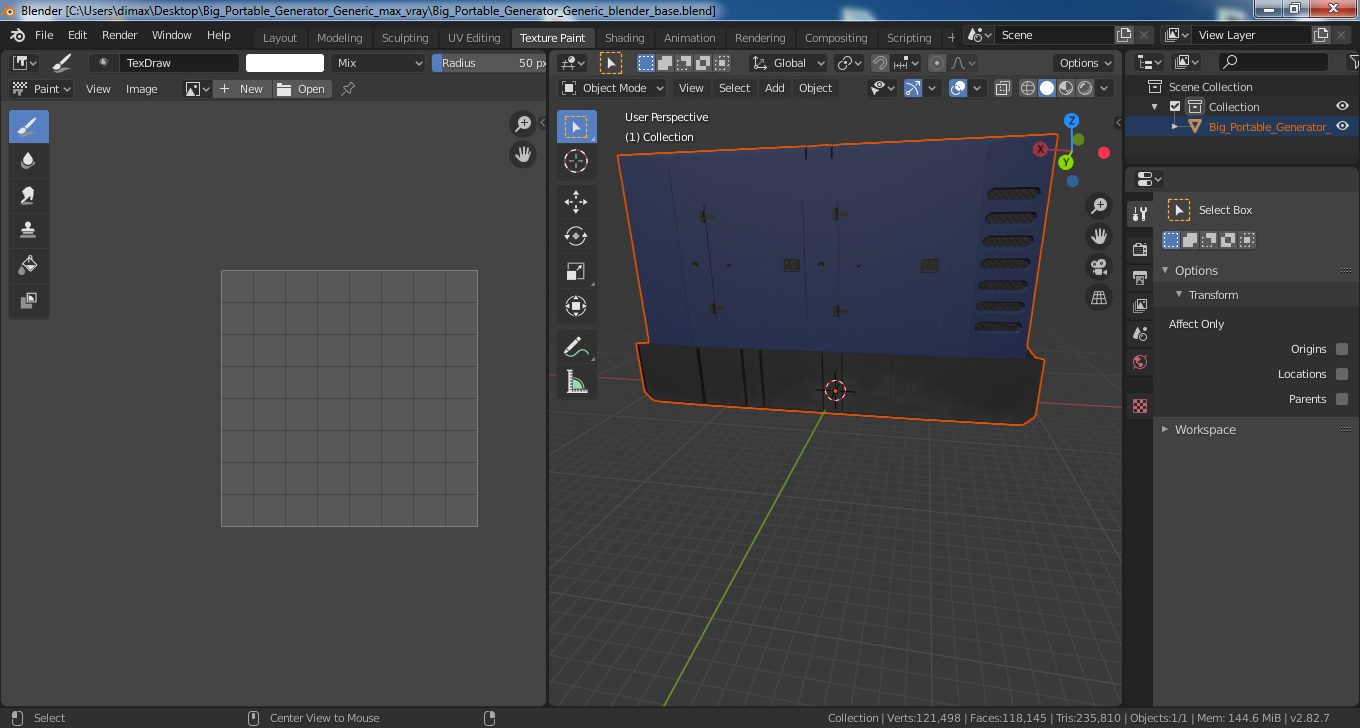
Task: Open the Render menu
Action: click(120, 35)
